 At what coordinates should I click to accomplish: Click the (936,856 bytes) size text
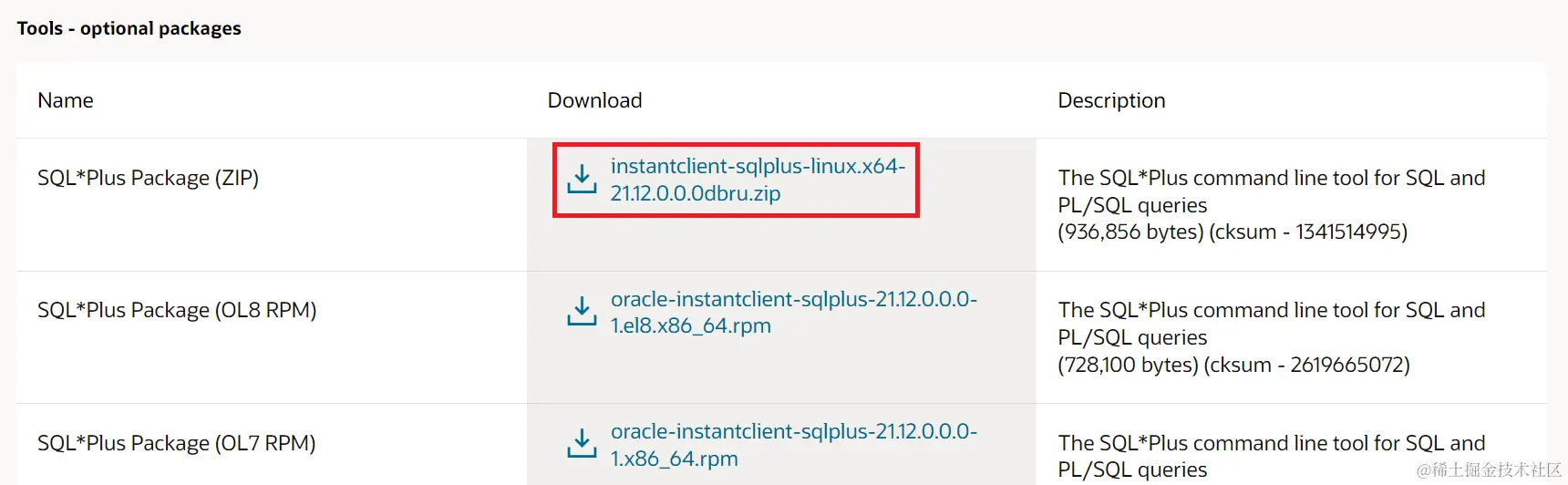[1130, 232]
